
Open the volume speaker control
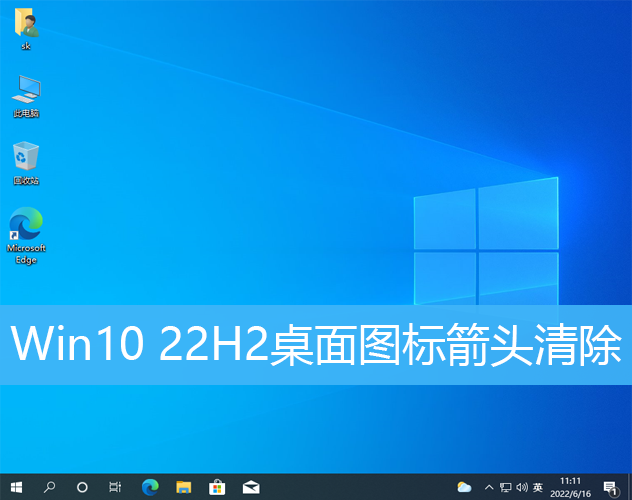[x=521, y=487]
